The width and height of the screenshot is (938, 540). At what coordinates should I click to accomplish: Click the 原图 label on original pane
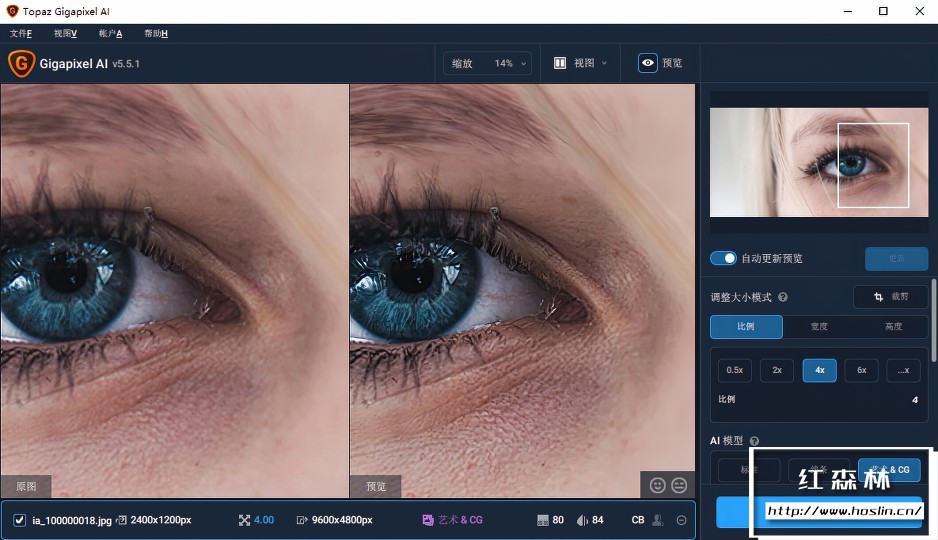click(26, 486)
